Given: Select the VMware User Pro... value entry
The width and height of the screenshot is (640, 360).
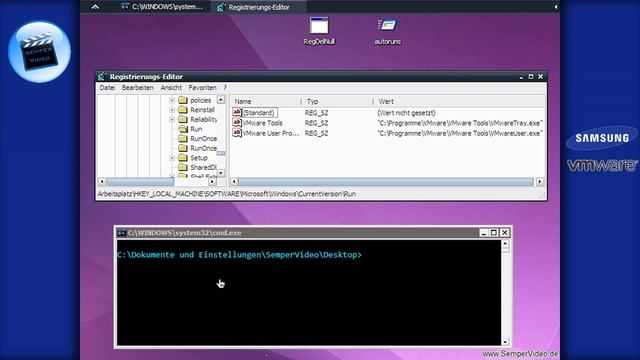Looking at the screenshot, I should point(271,133).
